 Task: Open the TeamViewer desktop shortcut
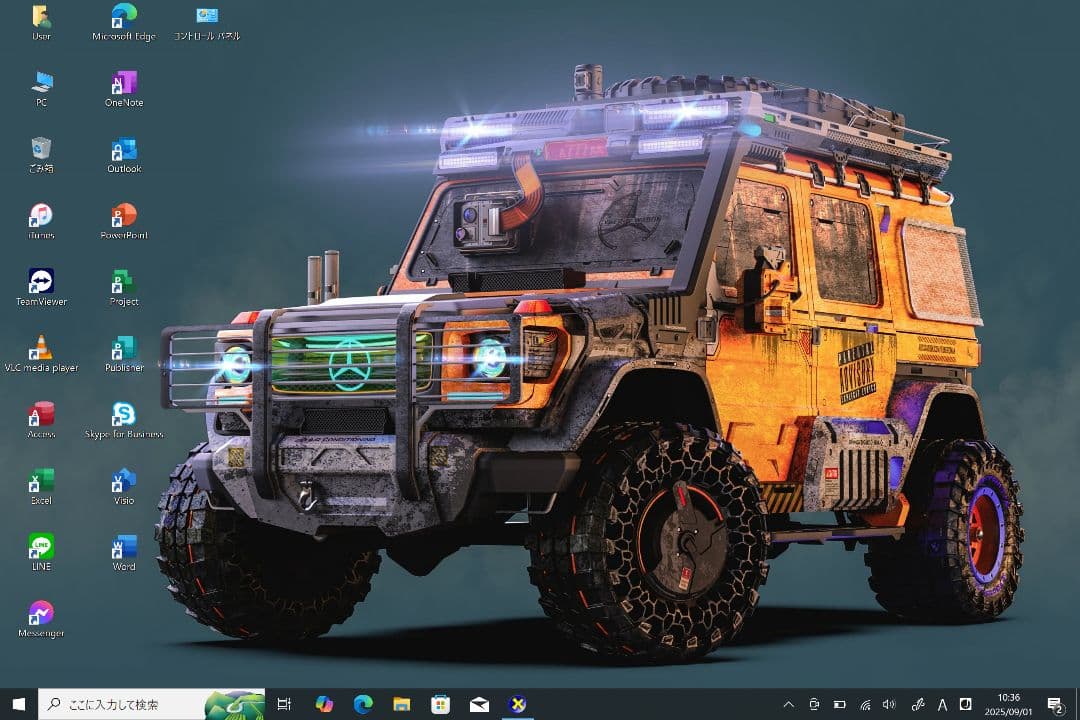click(41, 282)
